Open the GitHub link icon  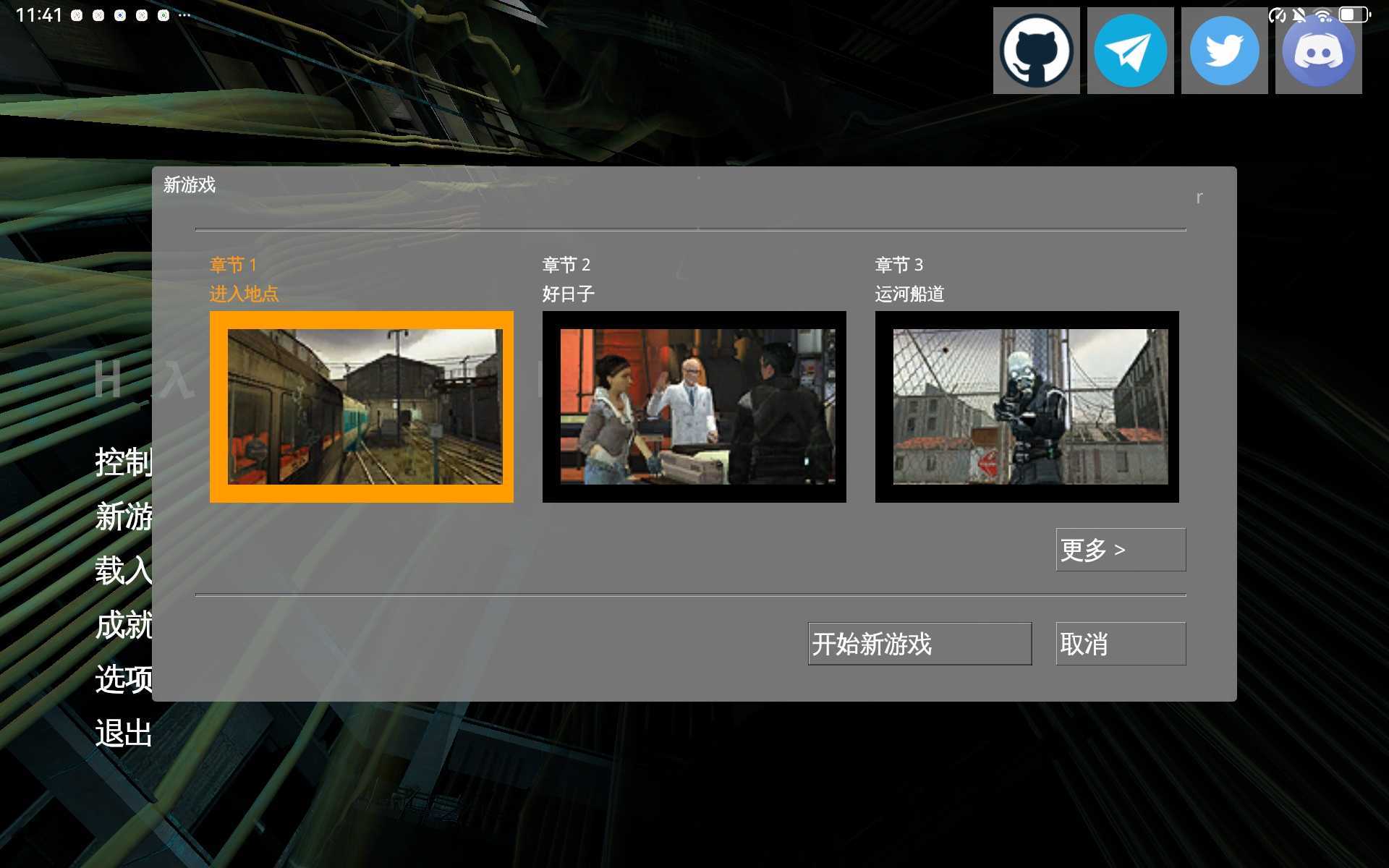[1036, 51]
